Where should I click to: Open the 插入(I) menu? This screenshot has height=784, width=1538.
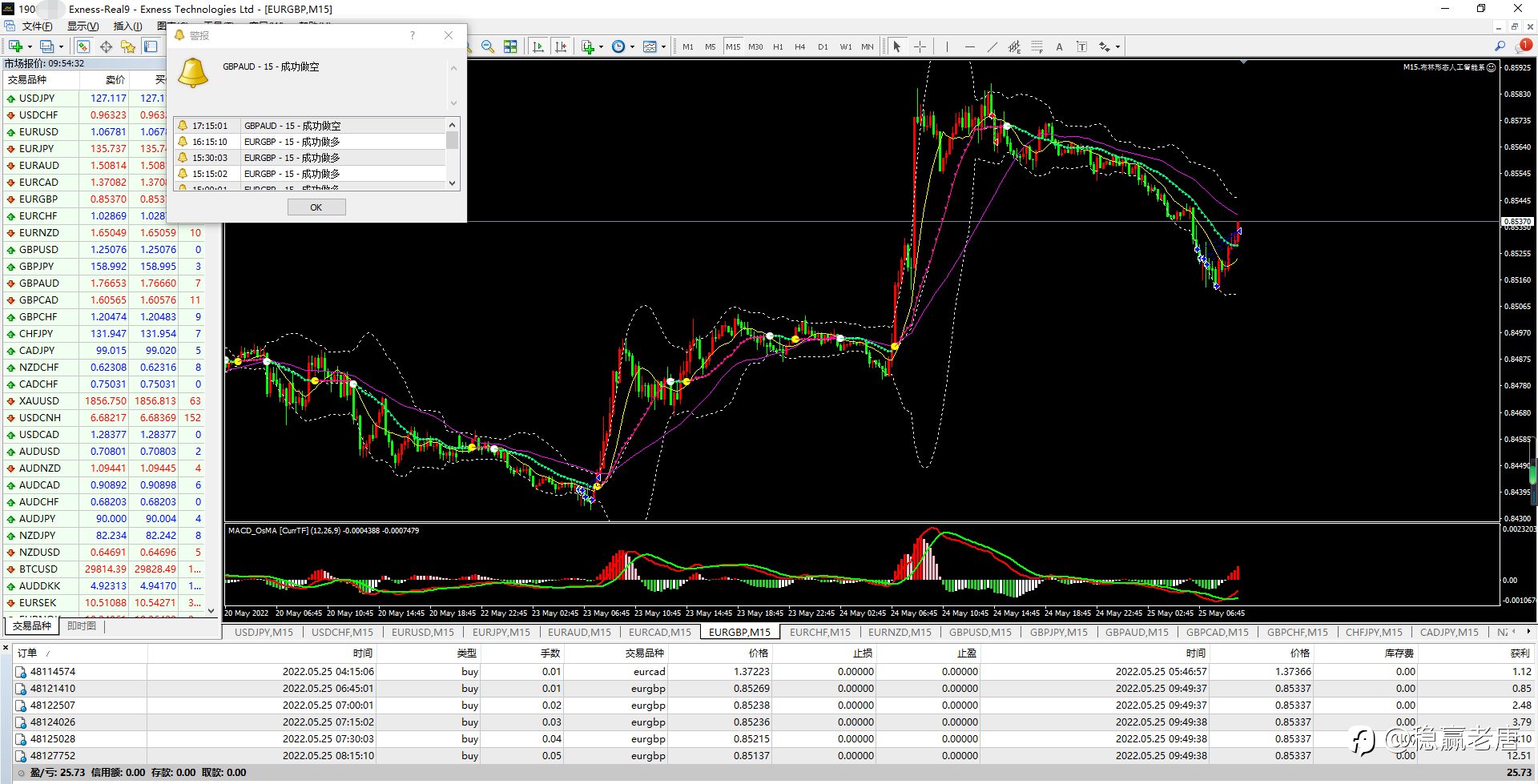[x=127, y=26]
